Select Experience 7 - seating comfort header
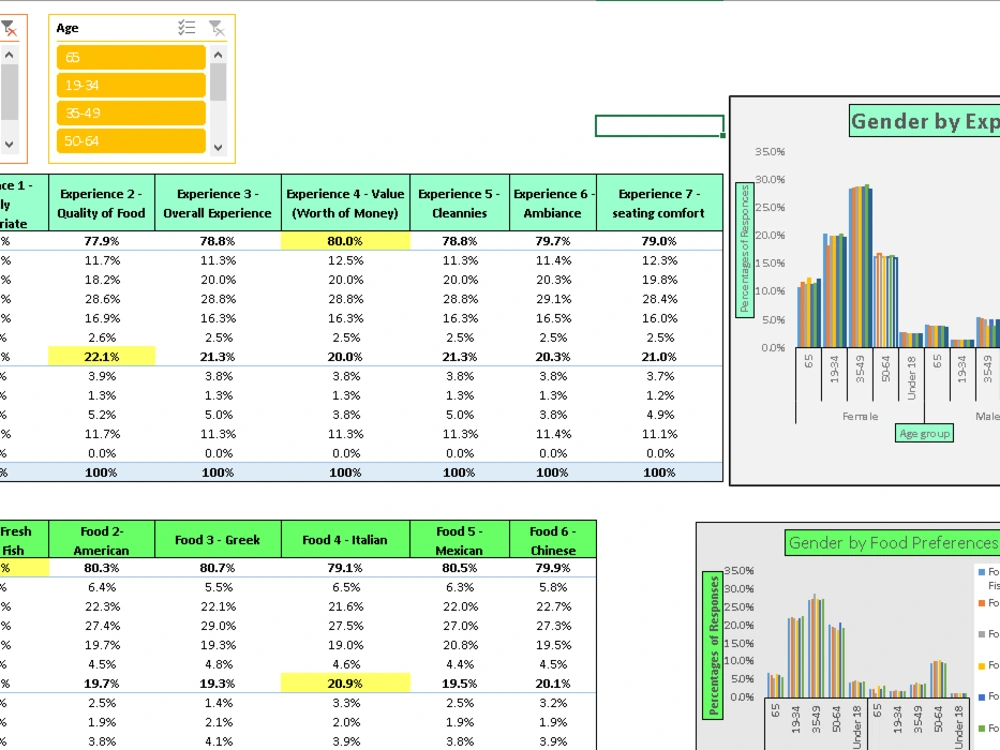This screenshot has height=750, width=1000. click(659, 203)
